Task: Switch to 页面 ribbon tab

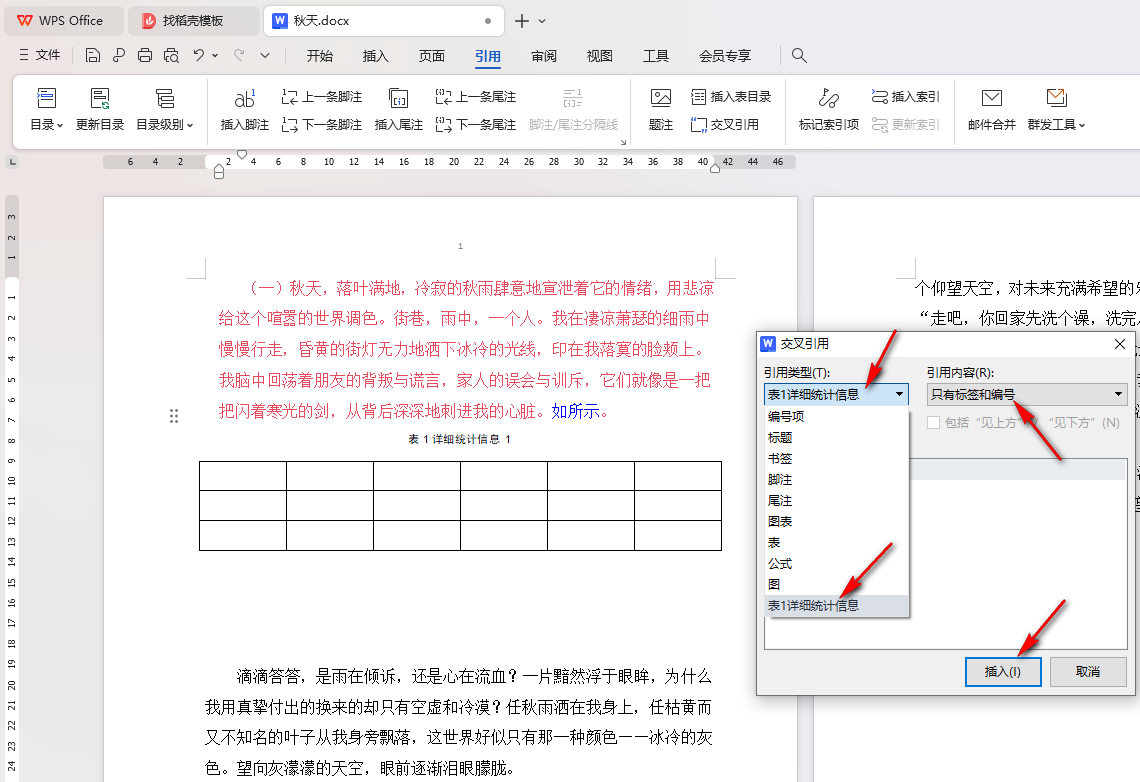Action: pos(431,56)
